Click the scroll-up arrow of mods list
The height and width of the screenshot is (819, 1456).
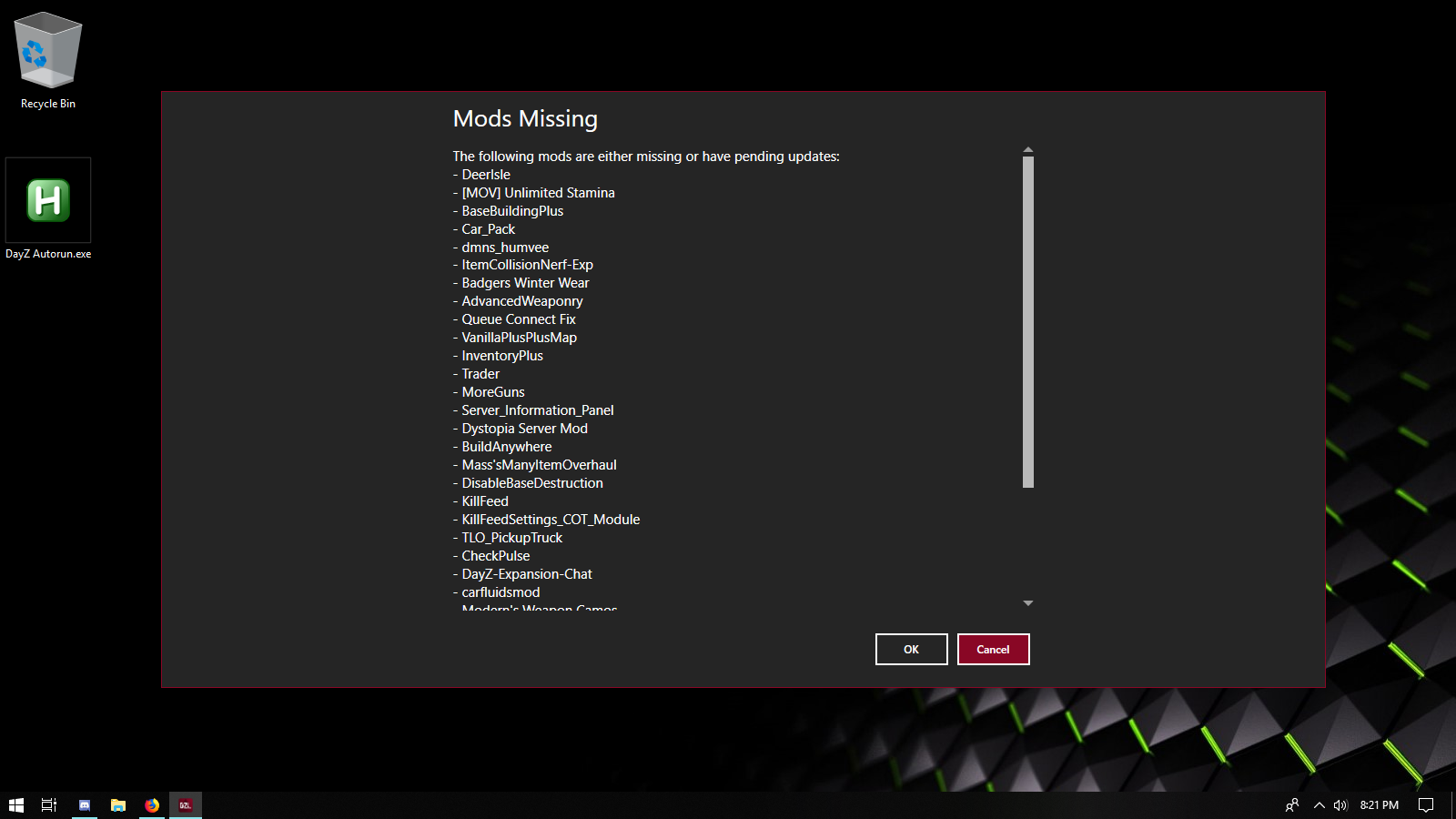click(1028, 150)
